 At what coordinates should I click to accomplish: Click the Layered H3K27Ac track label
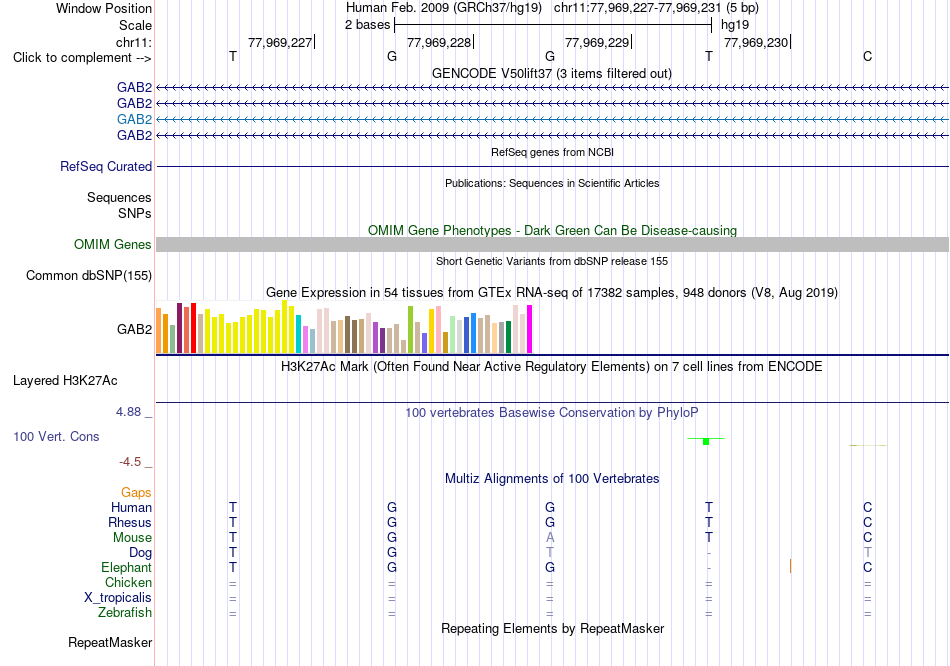click(65, 381)
